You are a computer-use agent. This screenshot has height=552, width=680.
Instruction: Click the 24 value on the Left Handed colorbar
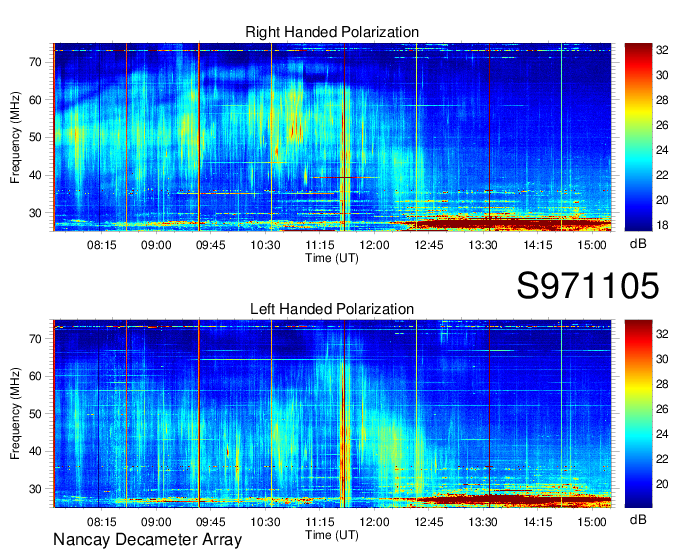[662, 434]
